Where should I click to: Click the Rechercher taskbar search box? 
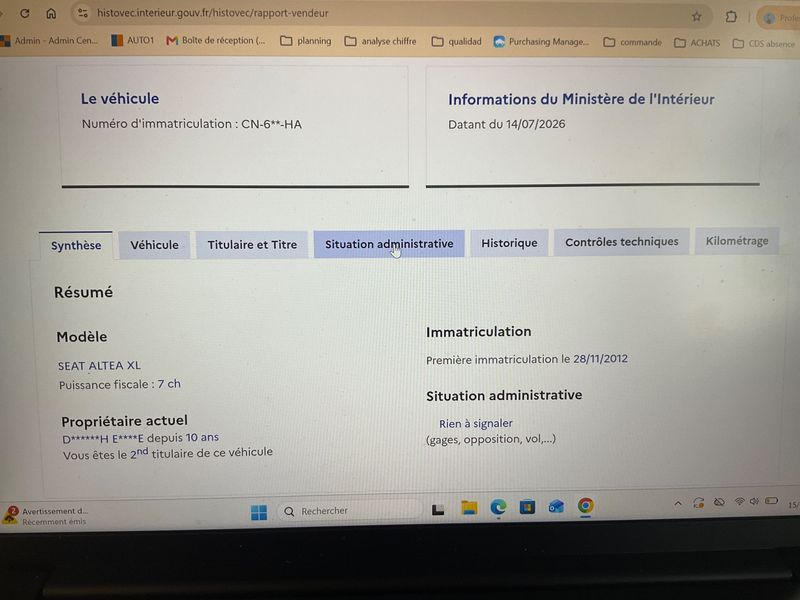349,511
